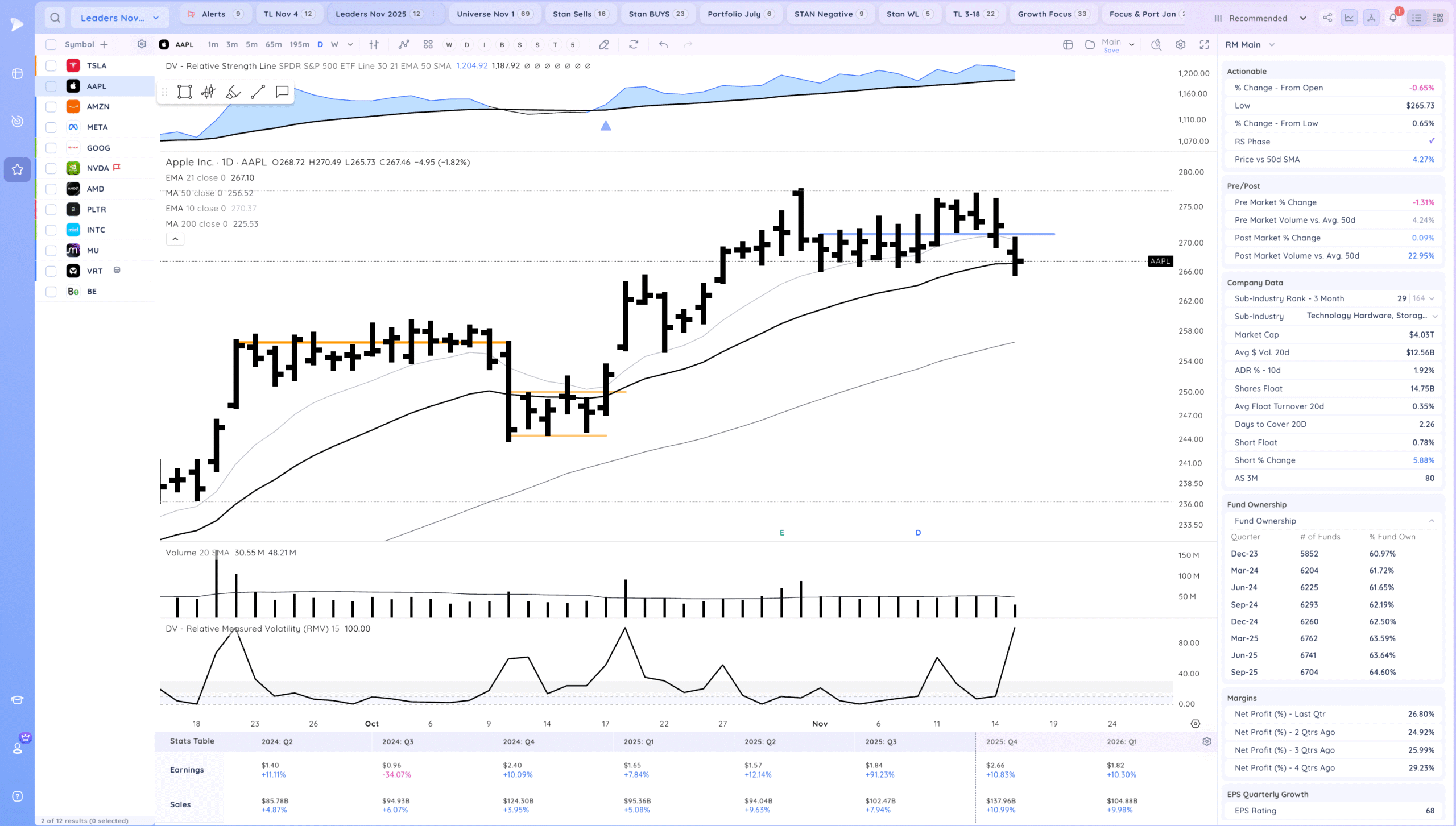Collapse the Fund Ownership section

(x=1431, y=521)
